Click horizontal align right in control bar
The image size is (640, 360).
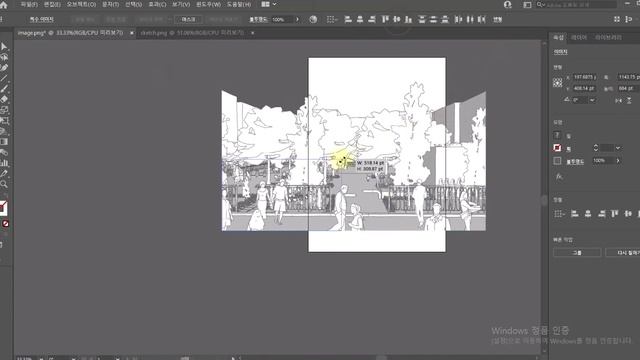coord(371,19)
